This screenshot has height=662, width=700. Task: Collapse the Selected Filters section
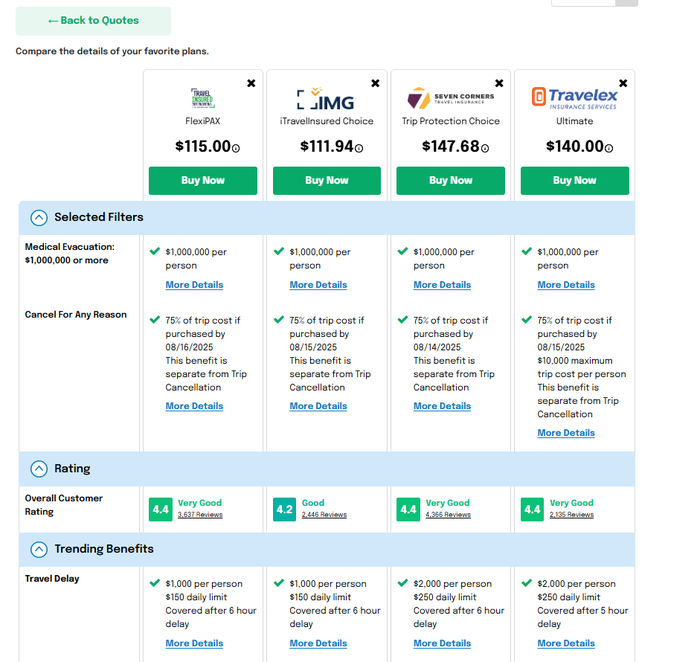[39, 218]
